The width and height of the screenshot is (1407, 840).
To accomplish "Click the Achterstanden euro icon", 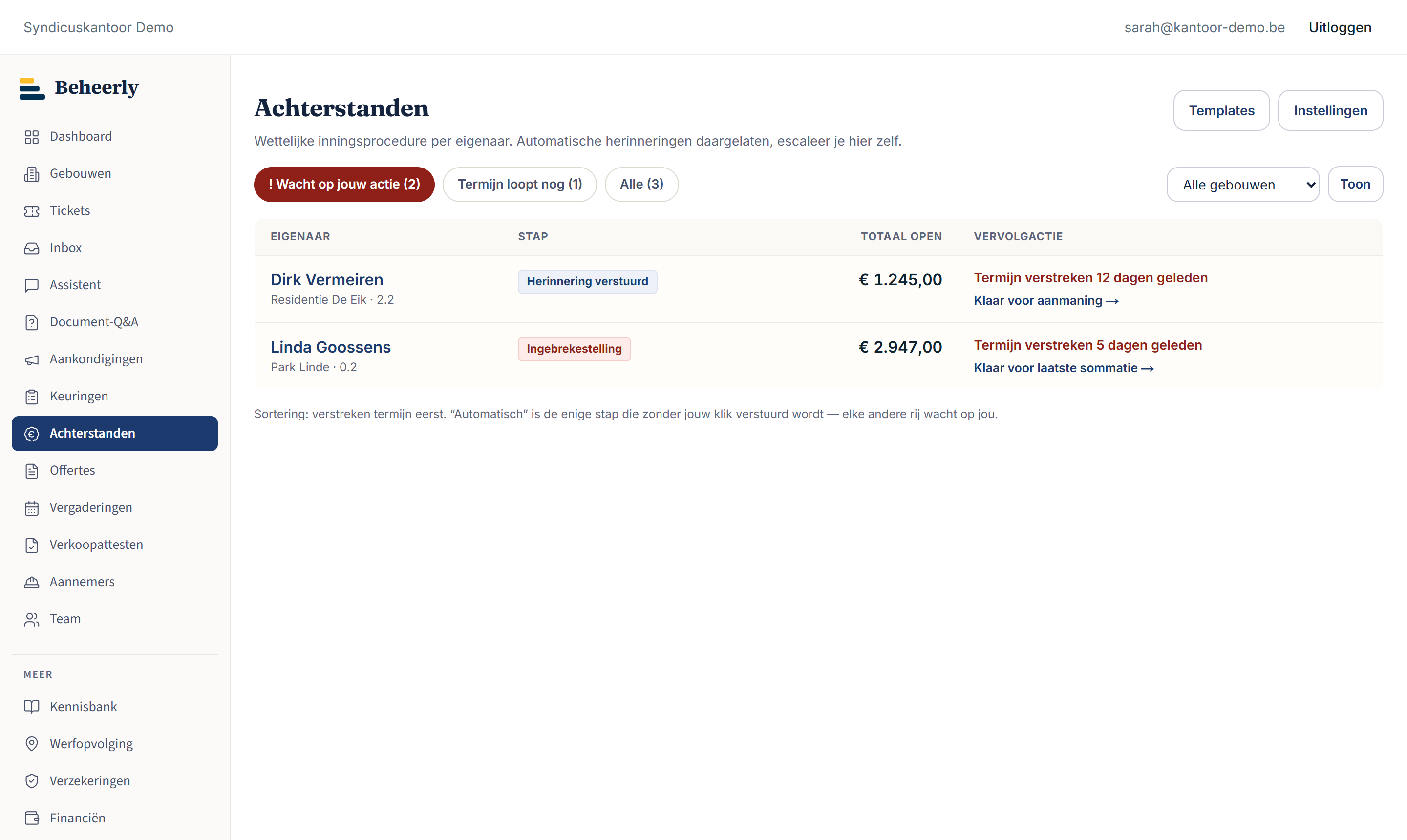I will (x=32, y=434).
